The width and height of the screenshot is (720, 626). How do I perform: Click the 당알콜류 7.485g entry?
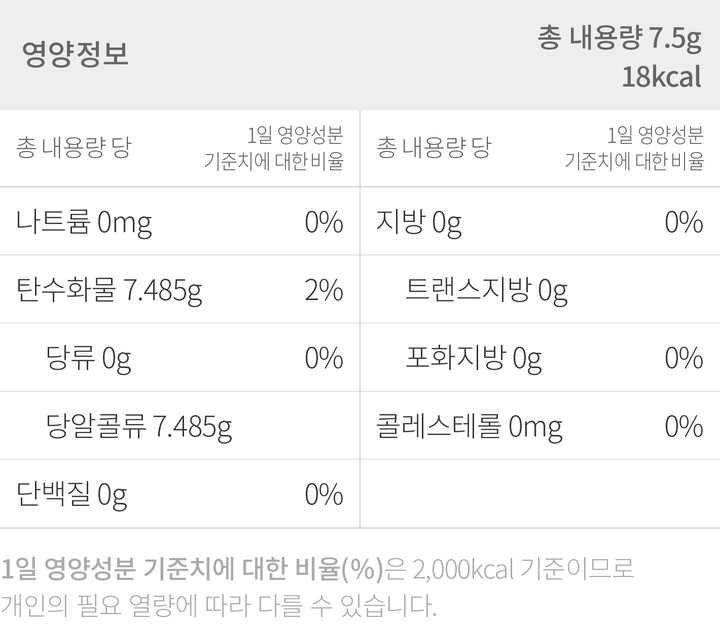tap(139, 427)
